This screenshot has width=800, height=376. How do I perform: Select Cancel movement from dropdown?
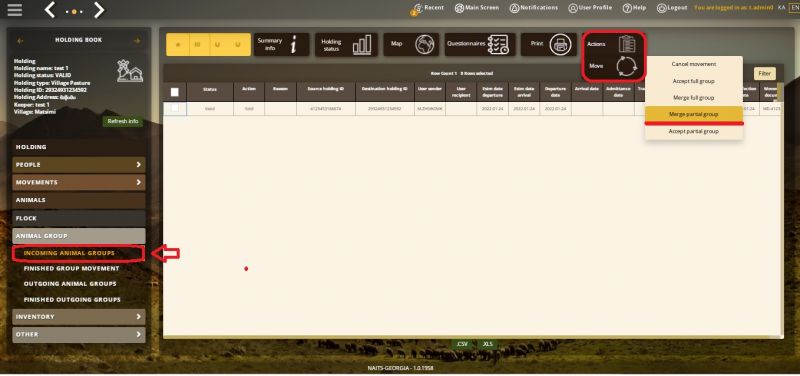693,64
